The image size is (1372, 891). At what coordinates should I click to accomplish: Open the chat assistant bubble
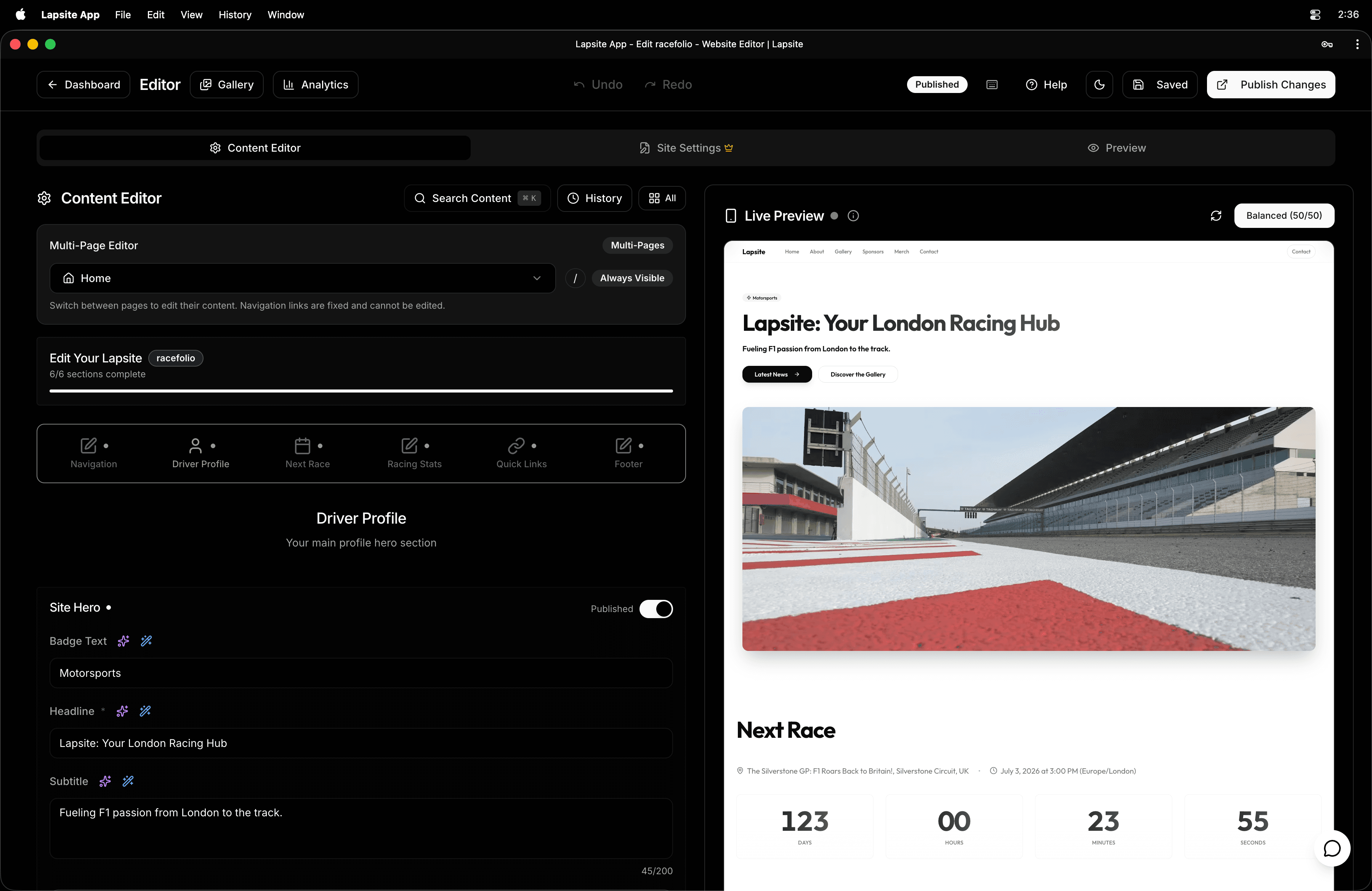pos(1333,848)
